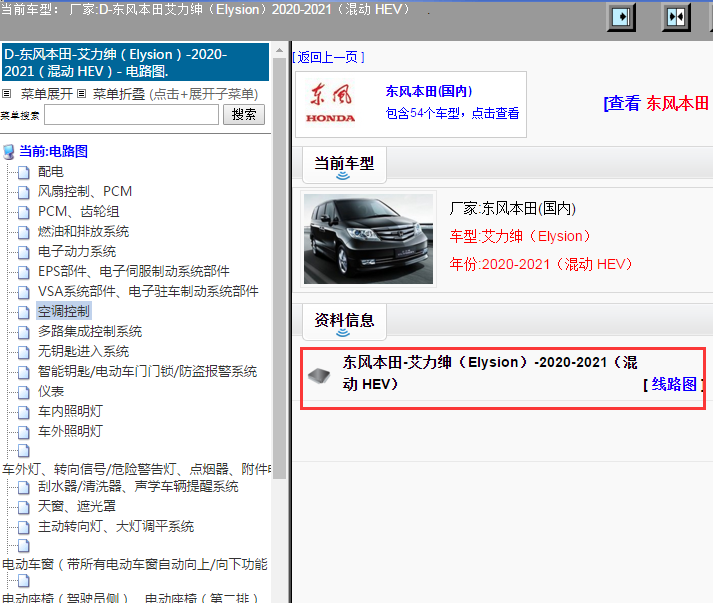Click the 菜单展开 expand-all icon
This screenshot has height=603, width=713.
pyautogui.click(x=6, y=94)
